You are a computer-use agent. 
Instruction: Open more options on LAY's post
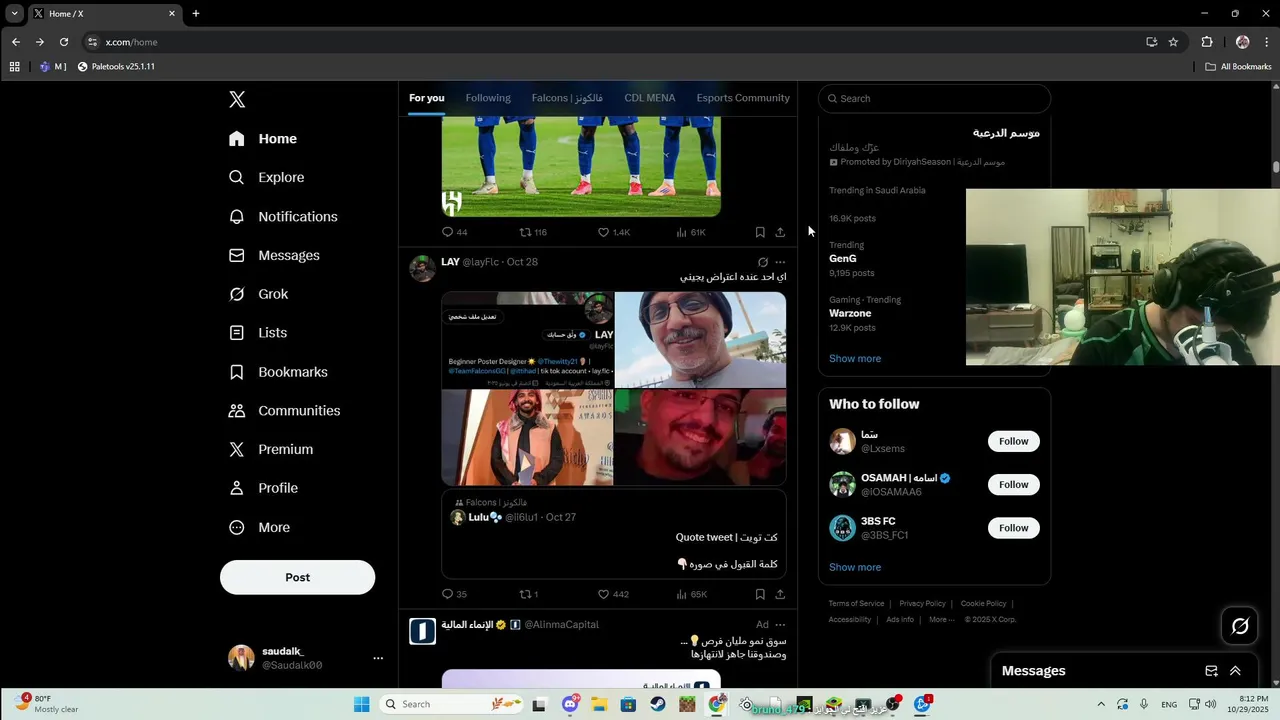(780, 262)
